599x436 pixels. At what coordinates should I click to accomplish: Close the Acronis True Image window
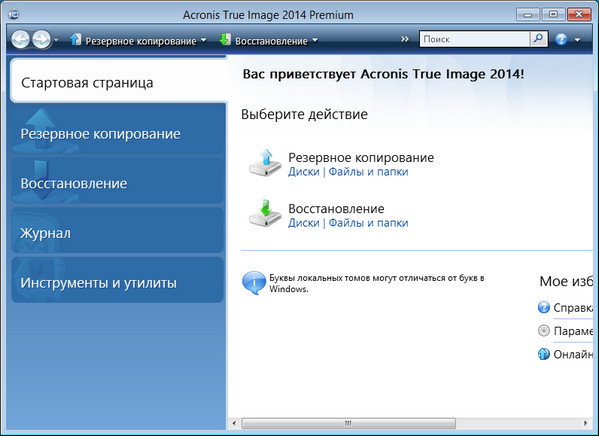579,15
